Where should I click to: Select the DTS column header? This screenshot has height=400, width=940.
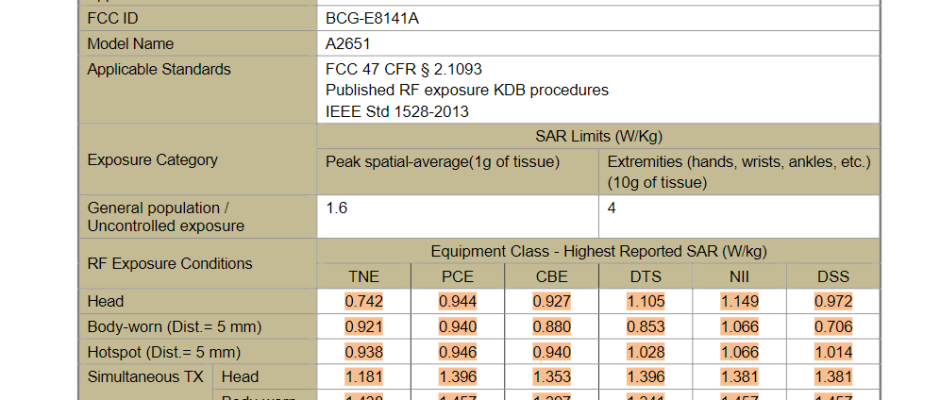[645, 277]
